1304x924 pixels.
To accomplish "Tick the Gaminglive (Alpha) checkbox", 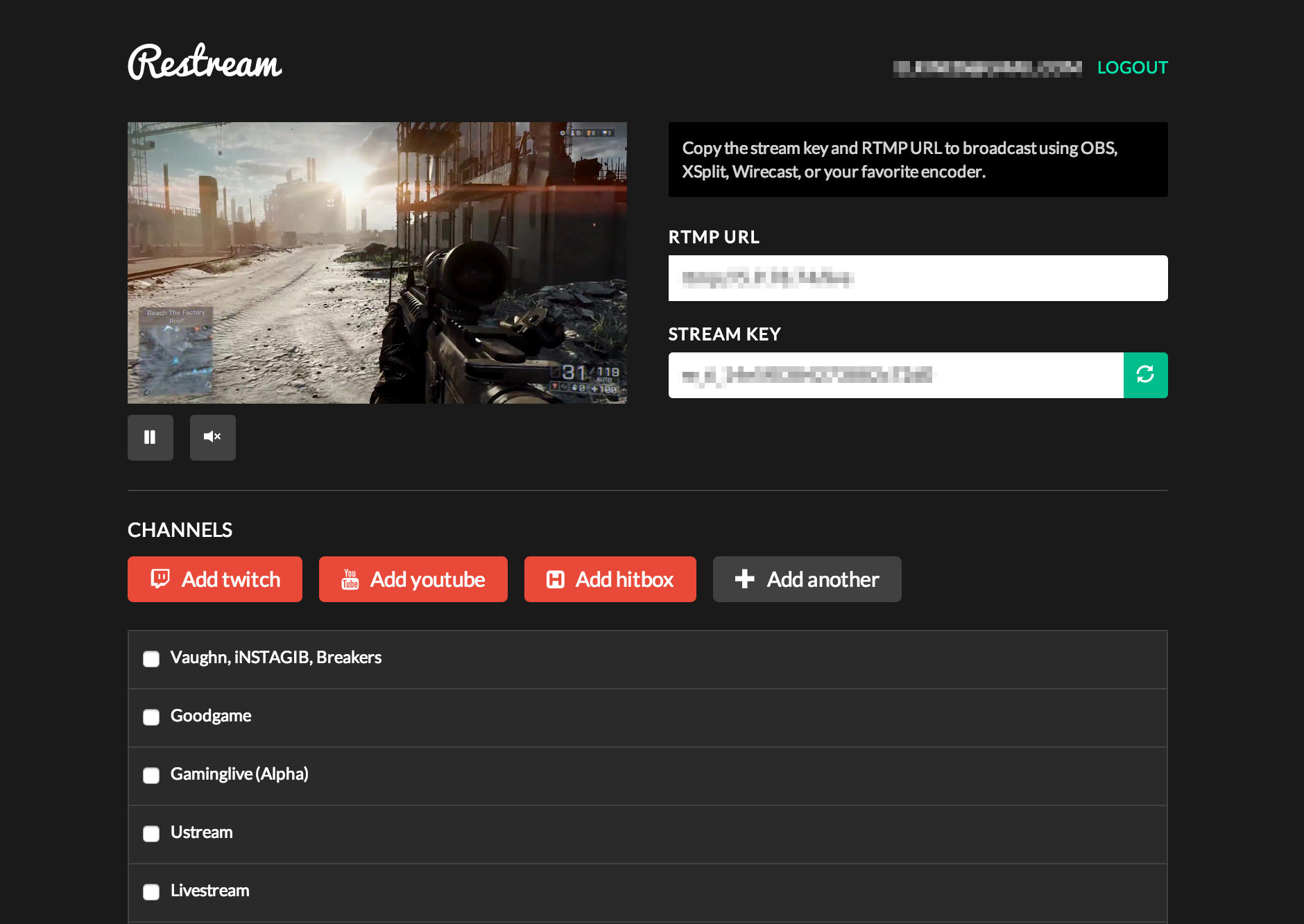I will 151,775.
